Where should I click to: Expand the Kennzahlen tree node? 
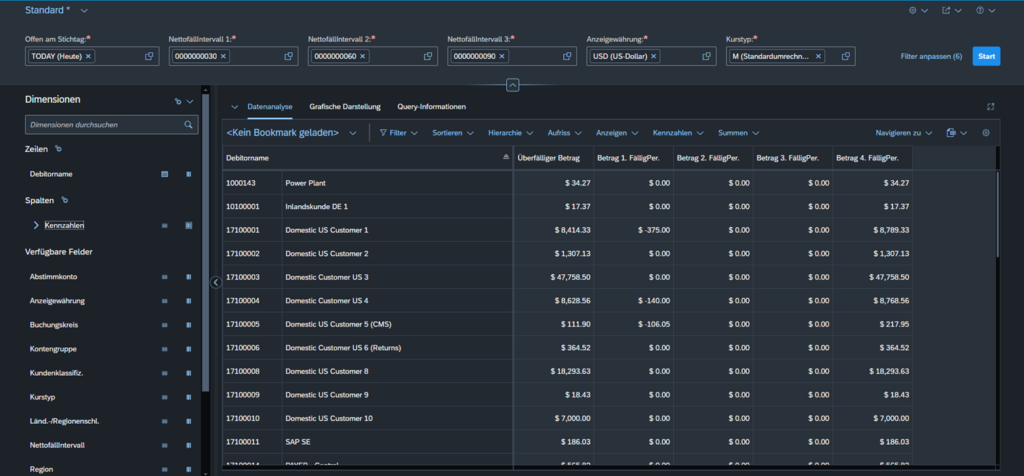(x=36, y=225)
